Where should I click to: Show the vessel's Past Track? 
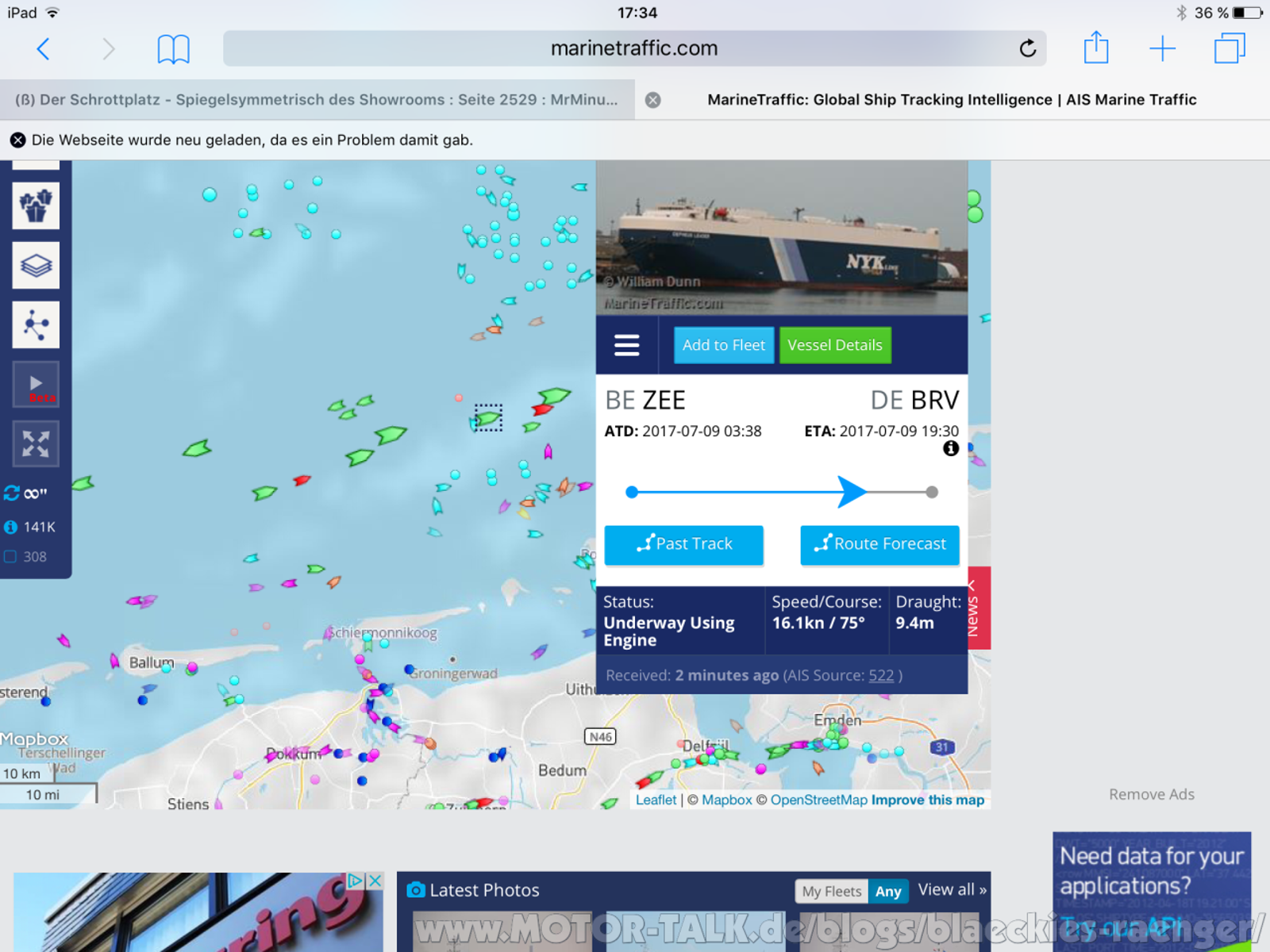(684, 545)
